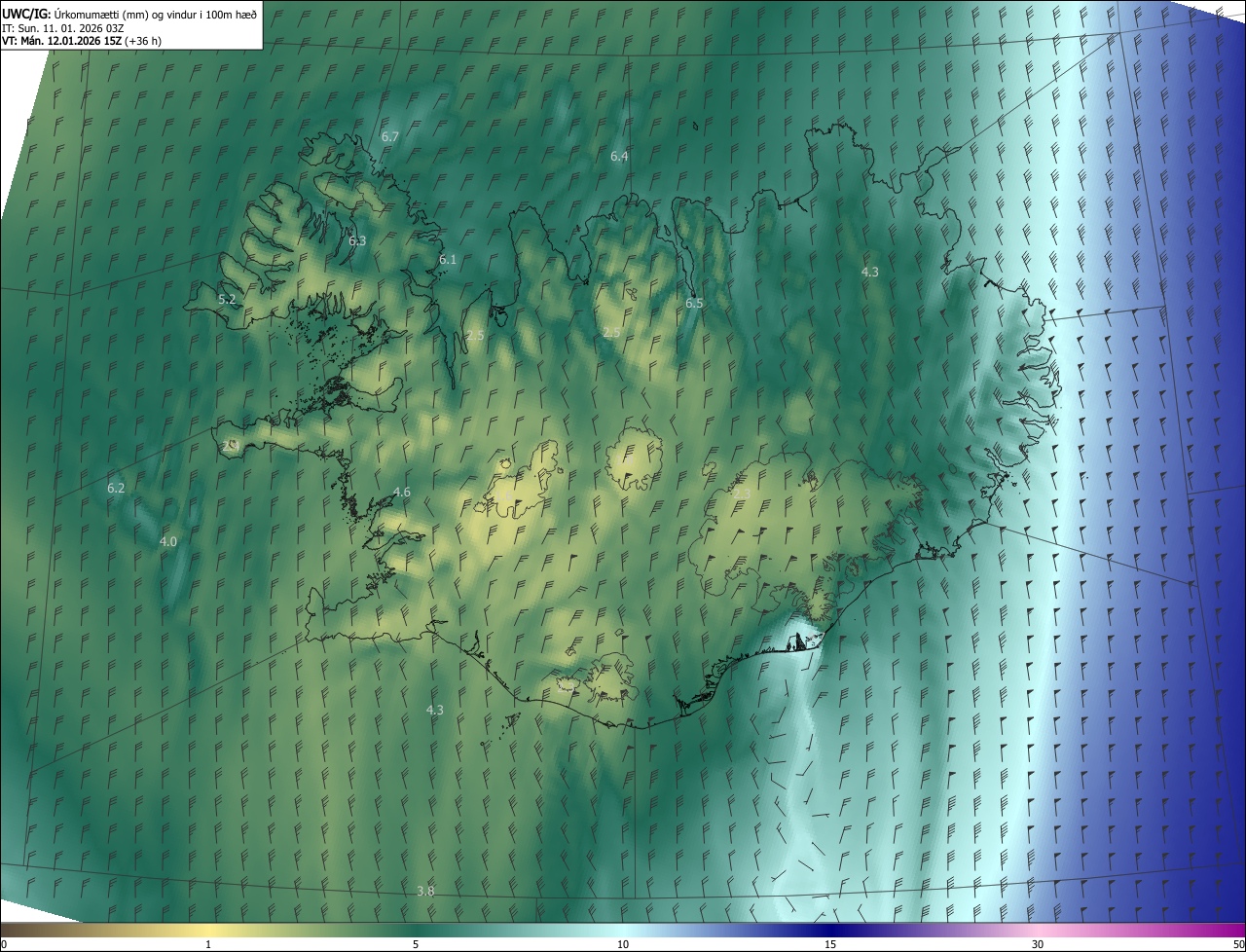Click the '0' tick on the color scale
Viewport: 1246px width, 952px height.
[4, 945]
